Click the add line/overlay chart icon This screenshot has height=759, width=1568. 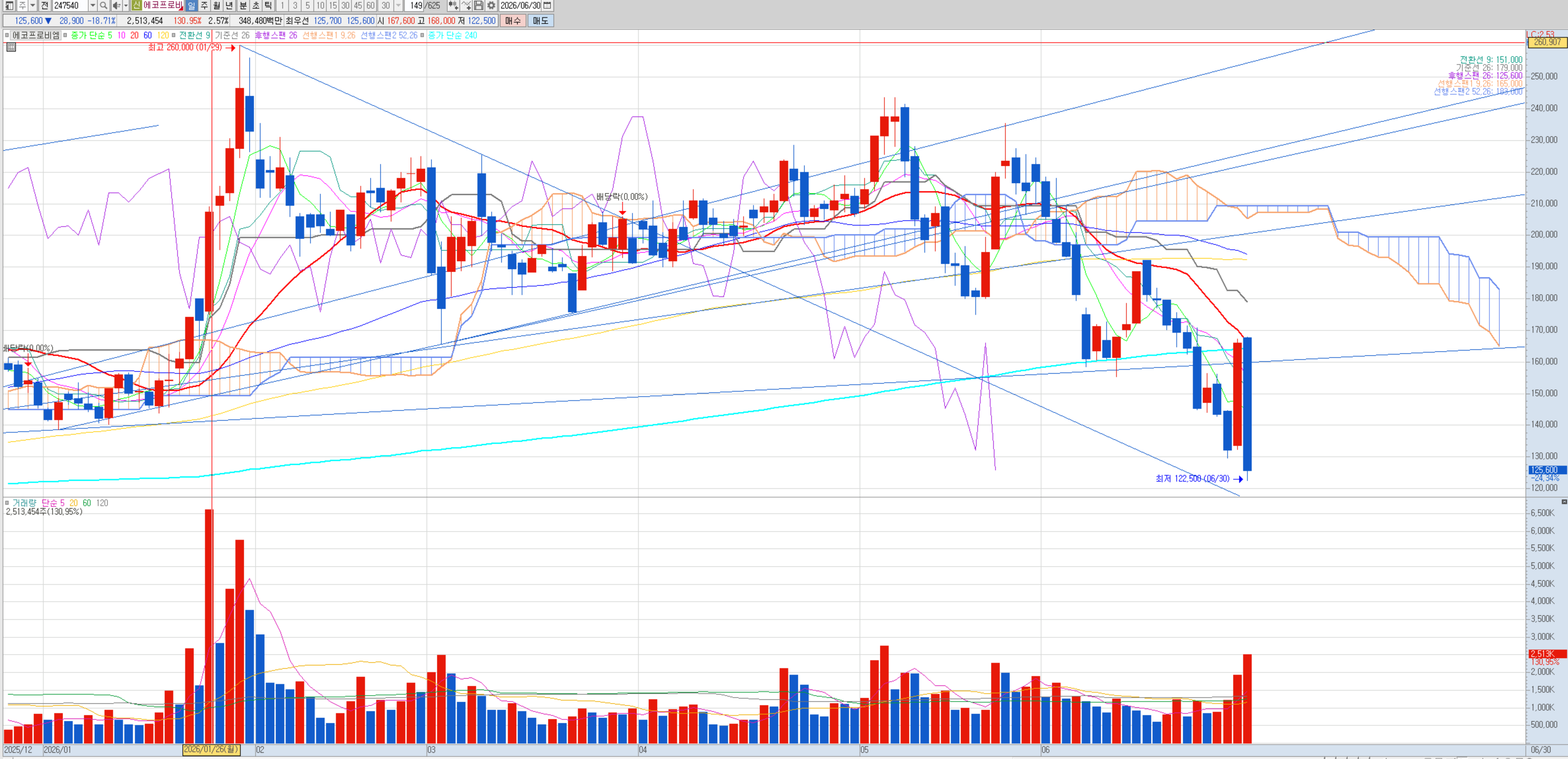pos(466,5)
